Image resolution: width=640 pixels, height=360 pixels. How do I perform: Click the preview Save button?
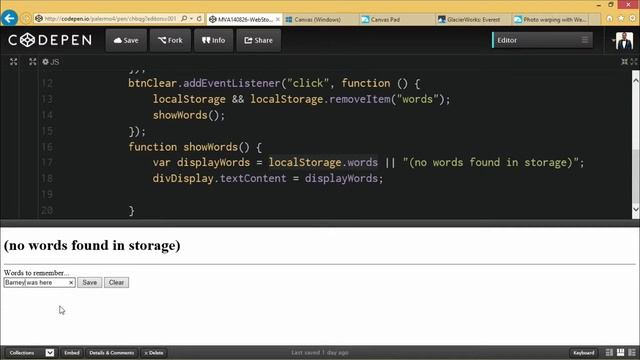pos(89,282)
